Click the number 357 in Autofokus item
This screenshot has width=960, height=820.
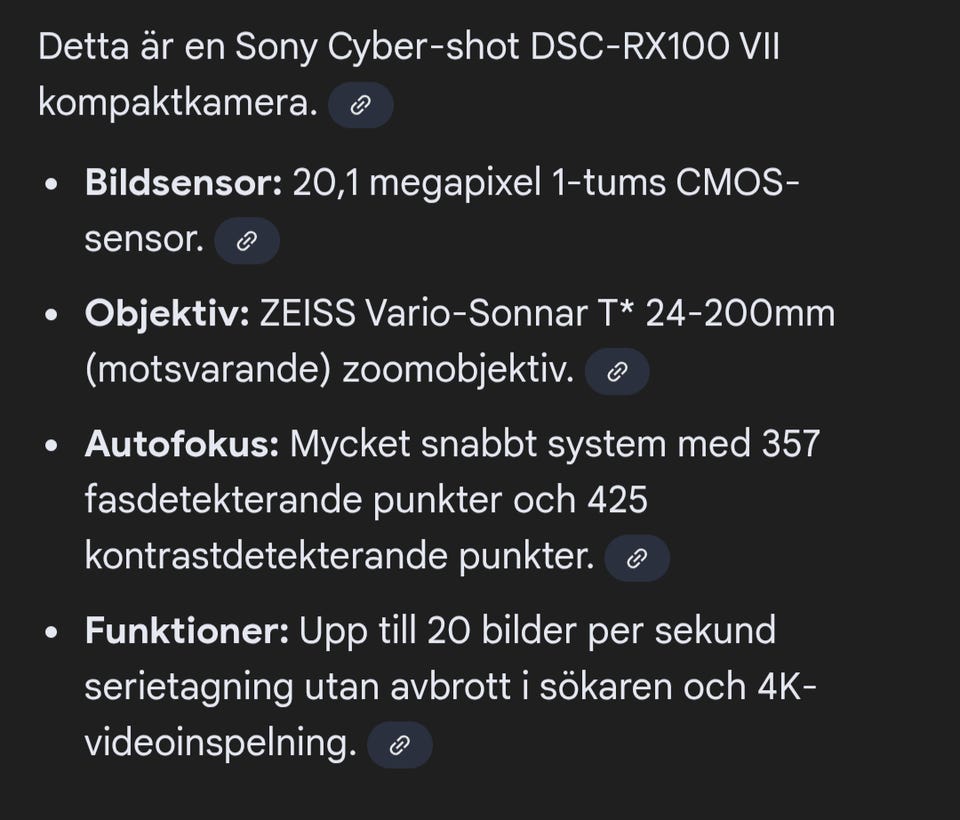[x=790, y=444]
